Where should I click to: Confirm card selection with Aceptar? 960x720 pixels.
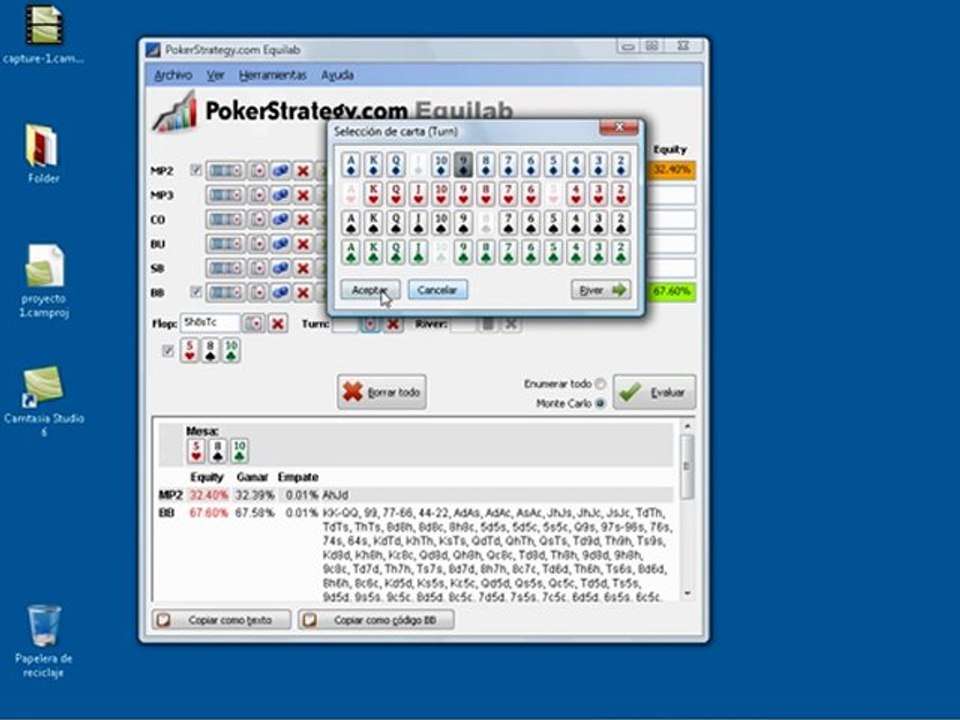pyautogui.click(x=370, y=290)
